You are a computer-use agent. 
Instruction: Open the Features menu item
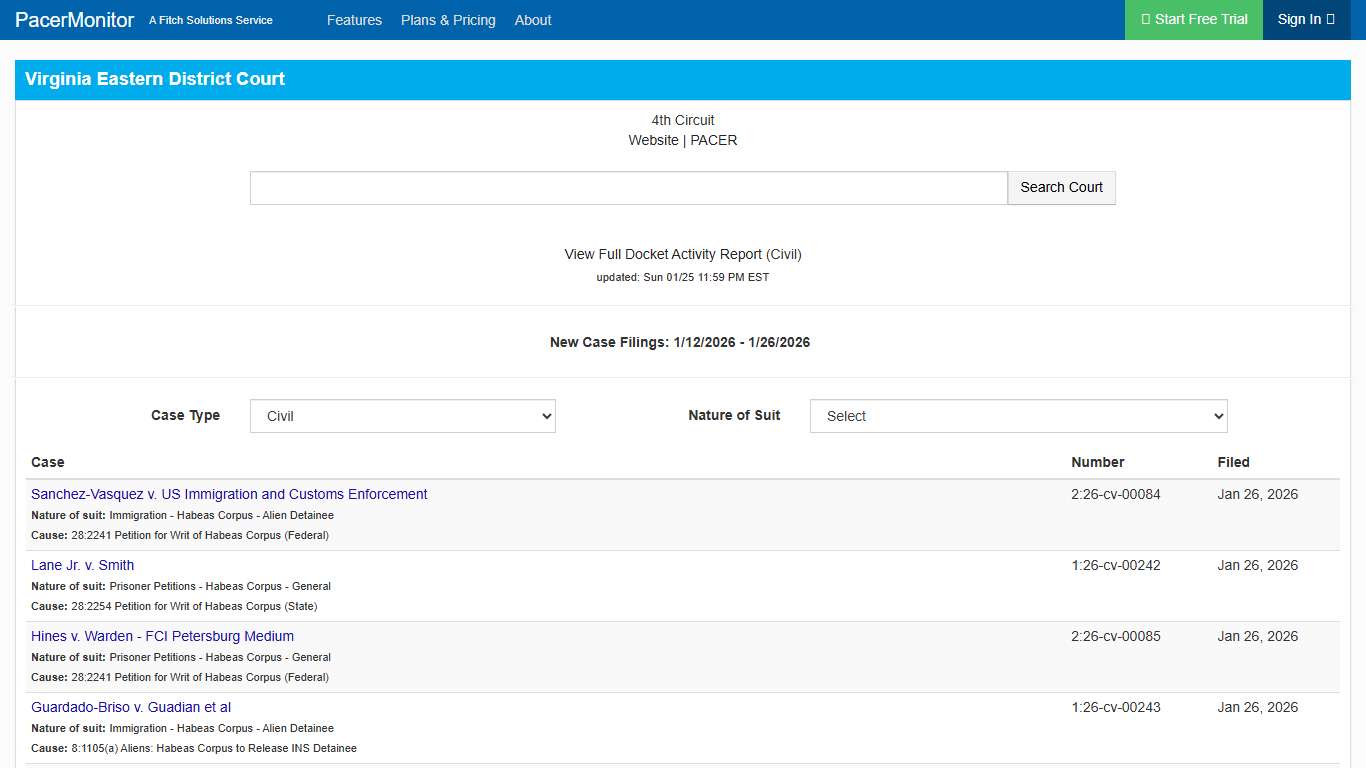point(355,20)
